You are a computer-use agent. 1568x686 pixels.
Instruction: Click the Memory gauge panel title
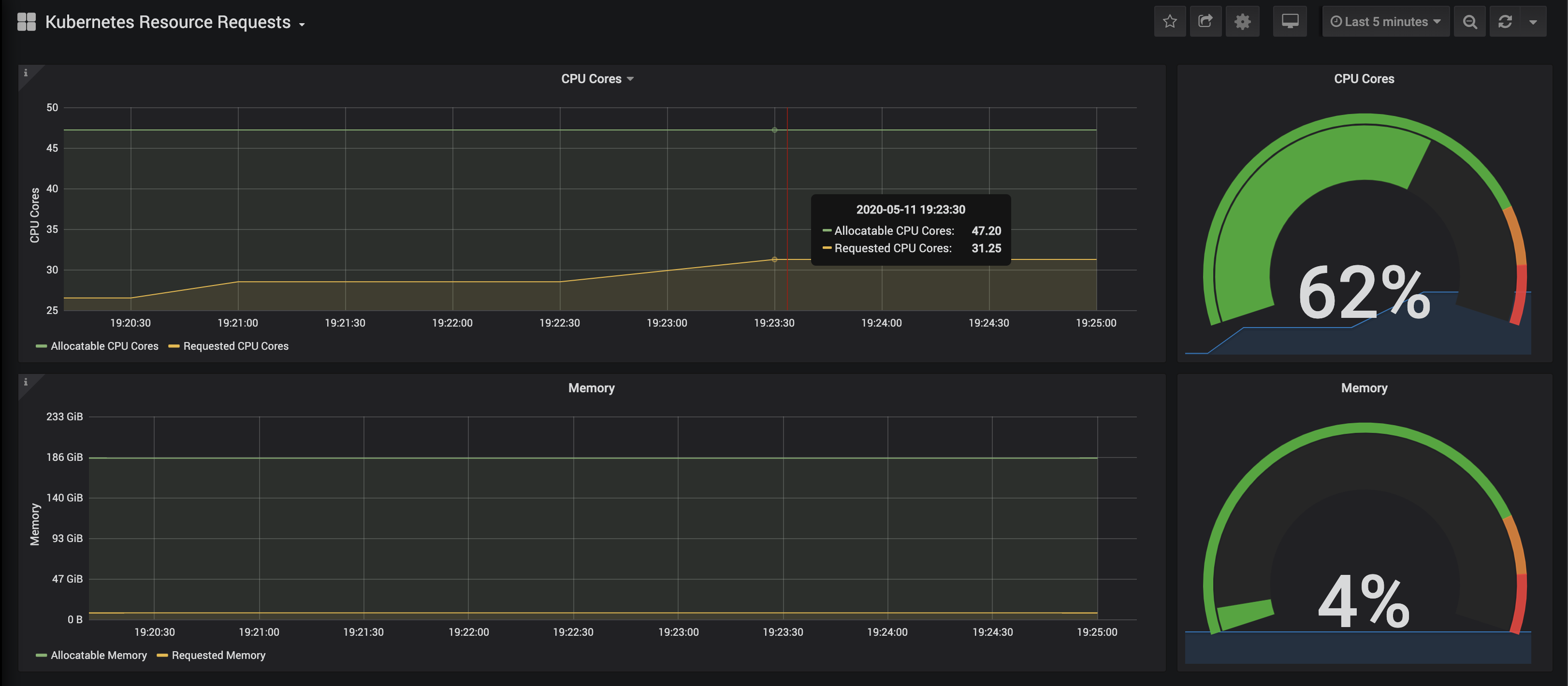pyautogui.click(x=1364, y=388)
